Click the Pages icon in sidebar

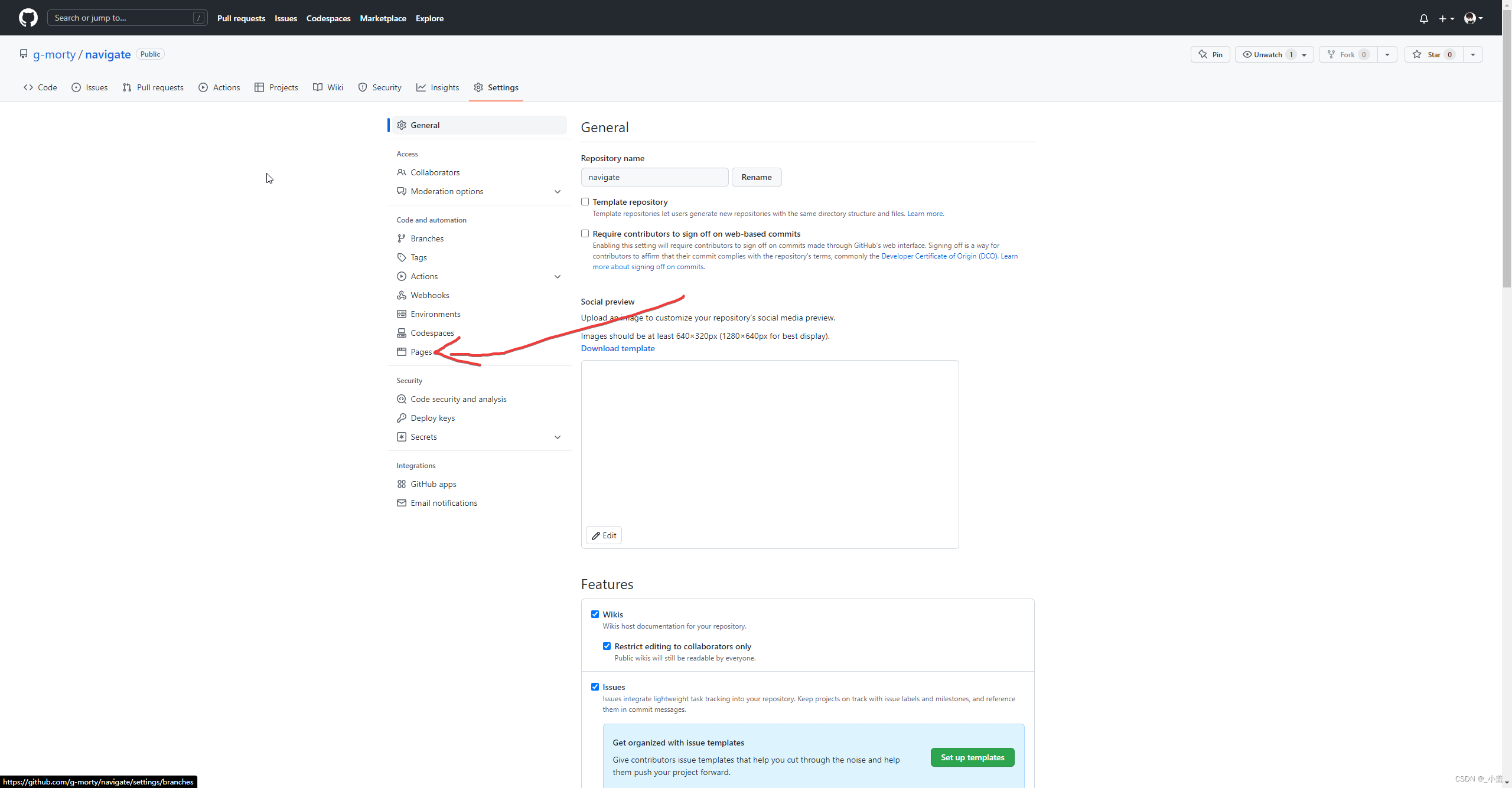(400, 351)
